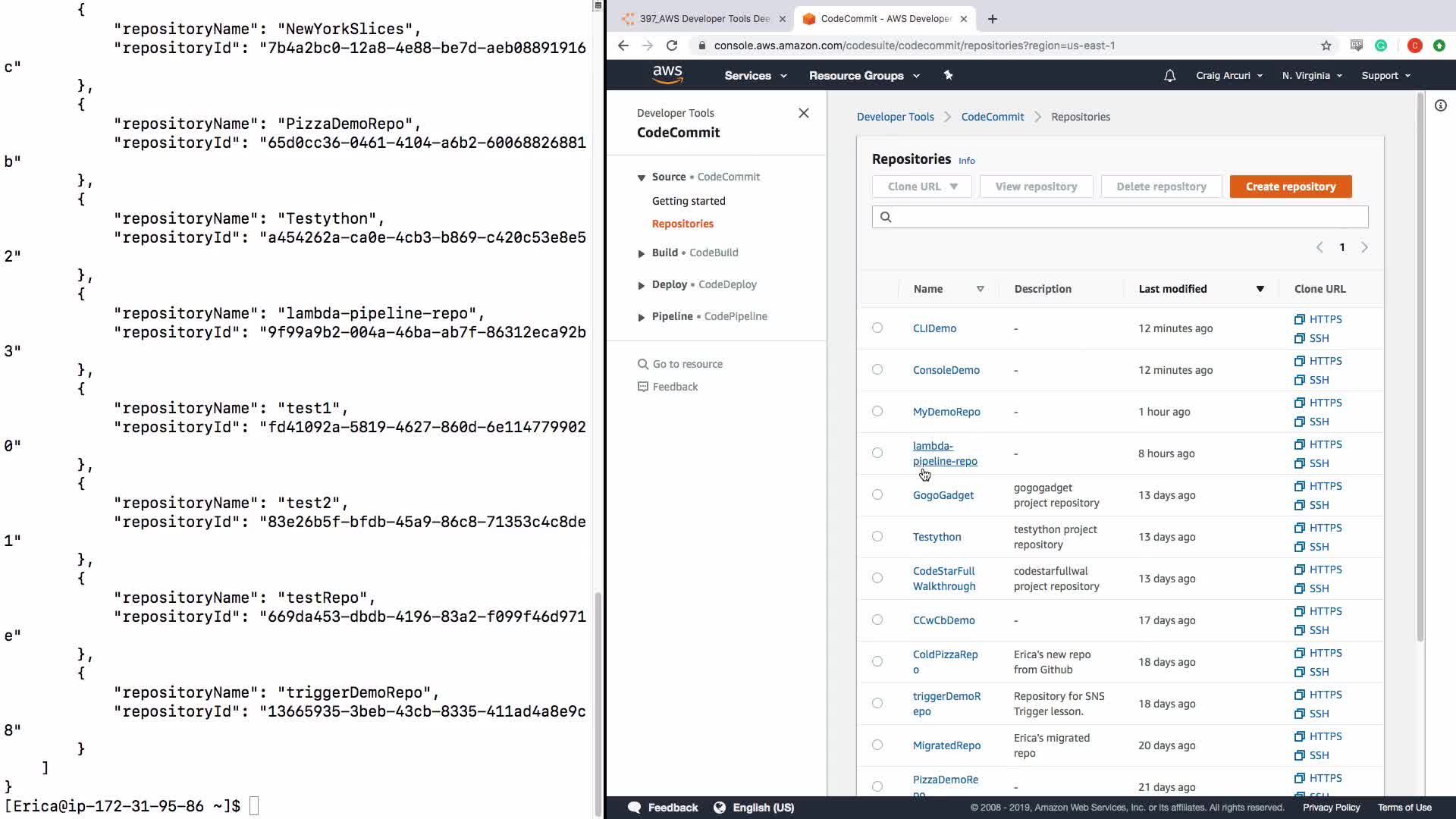Open the lambda-pipeline-repo link
Image resolution: width=1456 pixels, height=819 pixels.
[x=944, y=453]
